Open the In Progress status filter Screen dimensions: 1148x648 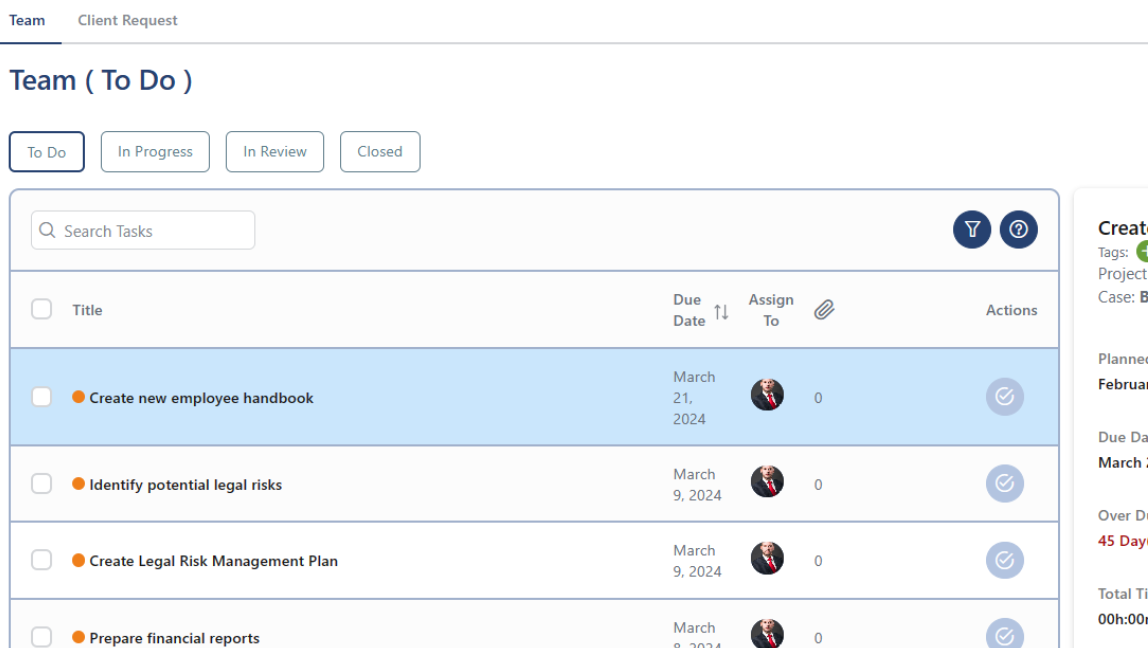[155, 151]
